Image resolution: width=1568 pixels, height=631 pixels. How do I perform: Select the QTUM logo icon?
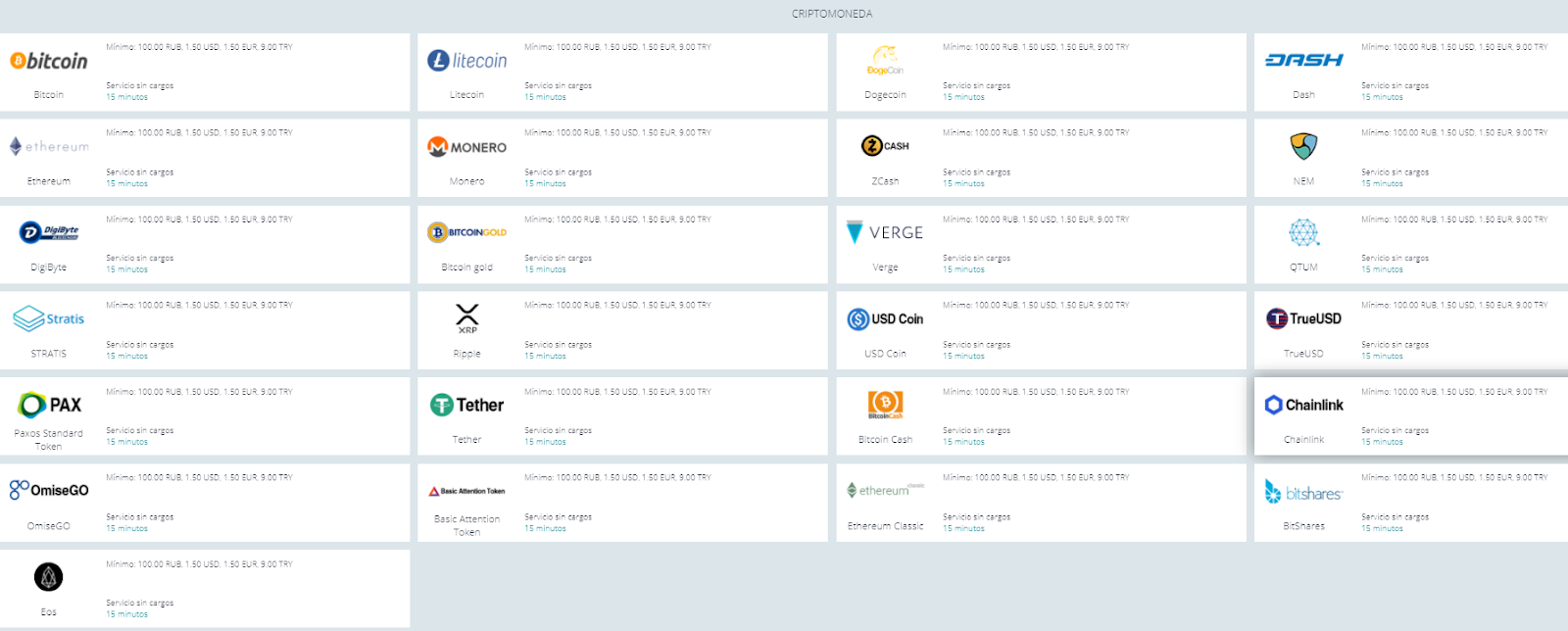coord(1303,232)
